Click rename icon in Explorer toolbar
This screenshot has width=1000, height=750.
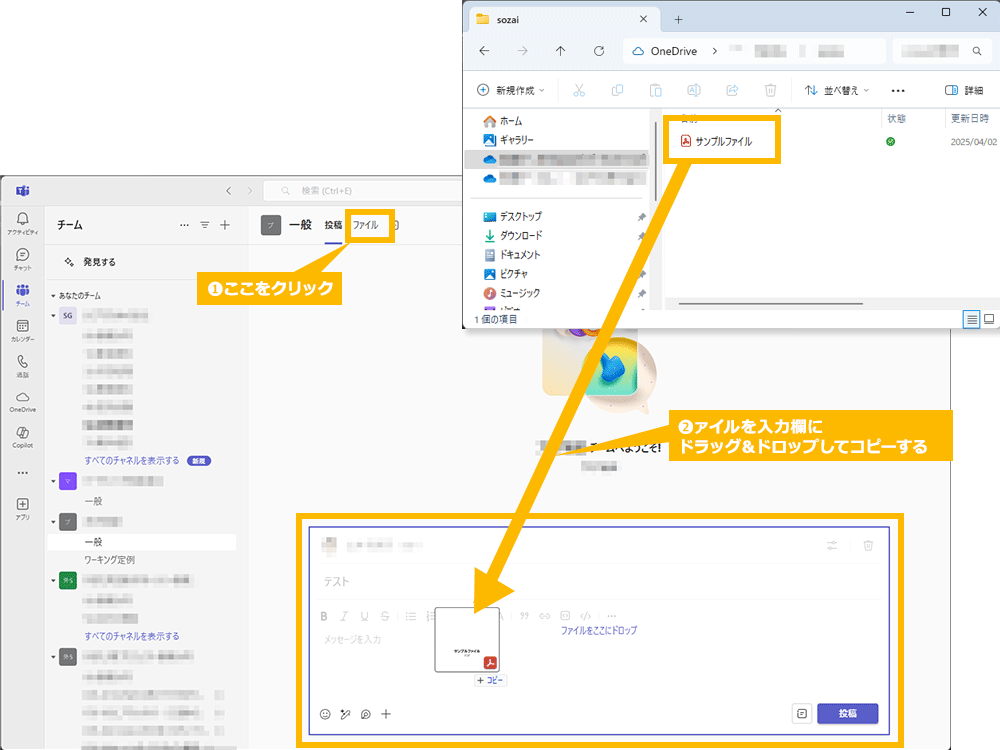pyautogui.click(x=694, y=91)
